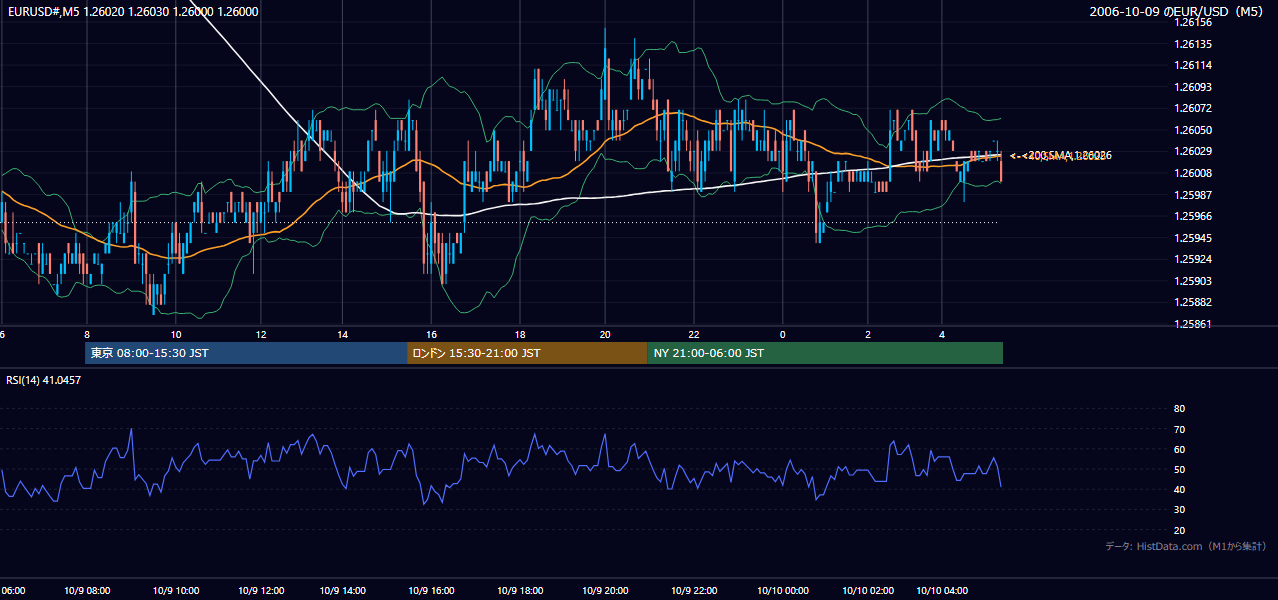Click price axis value 1.26008
This screenshot has width=1278, height=600.
1193,173
